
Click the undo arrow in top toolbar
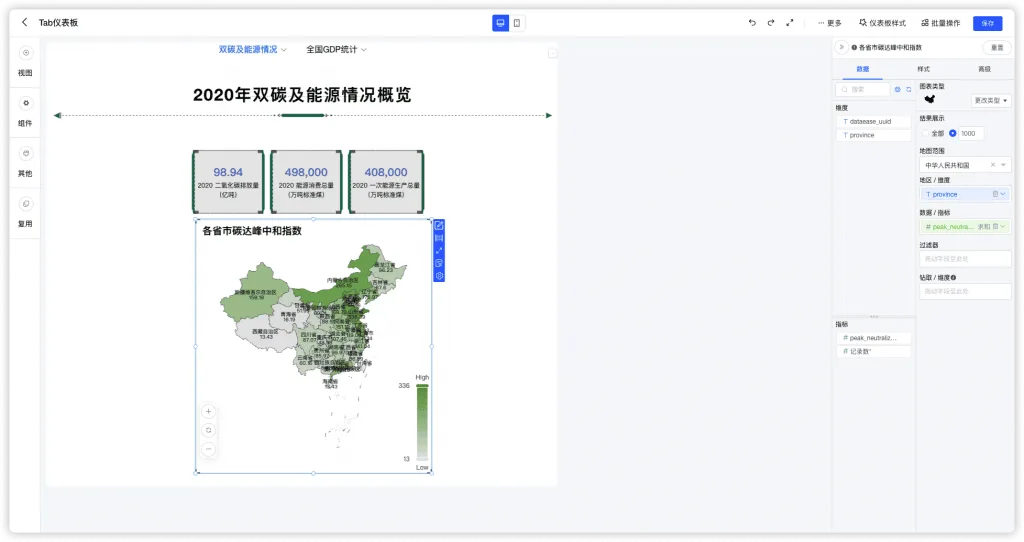[x=752, y=23]
